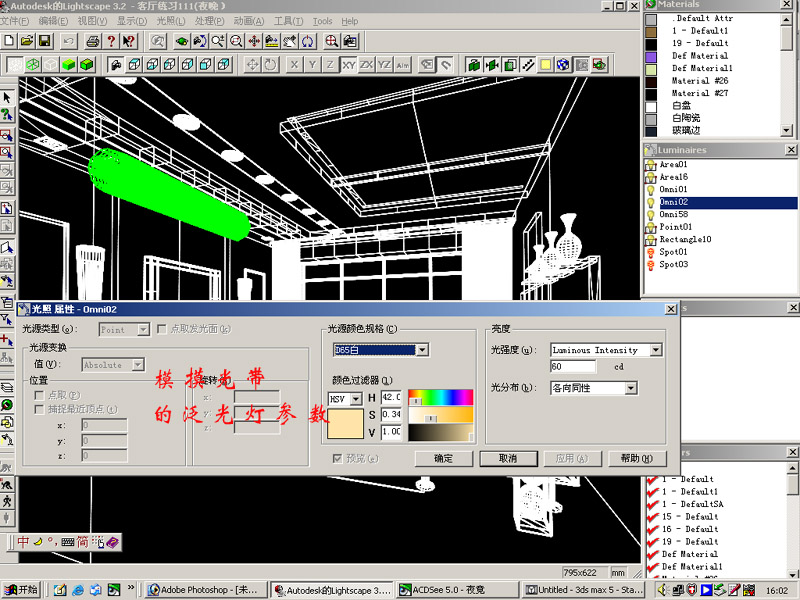The image size is (800, 600).
Task: Toggle the 点取发光面 checkbox
Action: 162,329
